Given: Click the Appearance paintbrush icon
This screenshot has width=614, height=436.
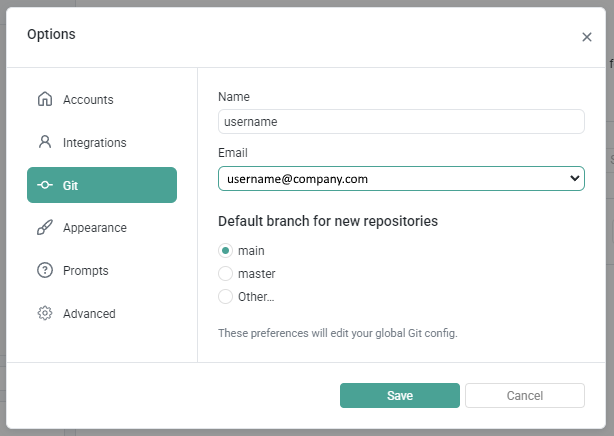Looking at the screenshot, I should coord(45,228).
